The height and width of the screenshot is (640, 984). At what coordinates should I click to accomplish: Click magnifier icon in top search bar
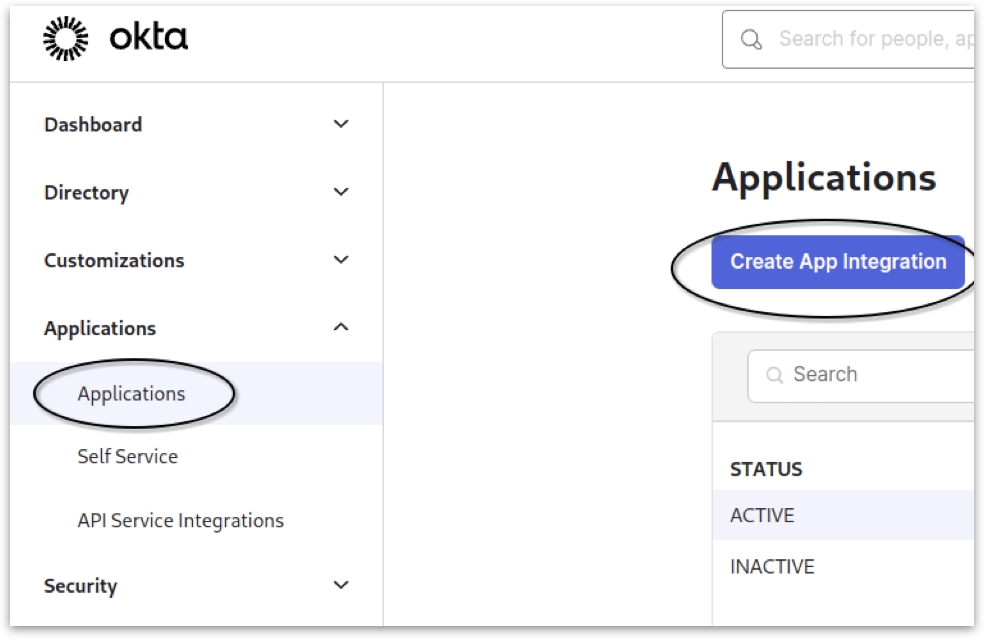point(751,39)
